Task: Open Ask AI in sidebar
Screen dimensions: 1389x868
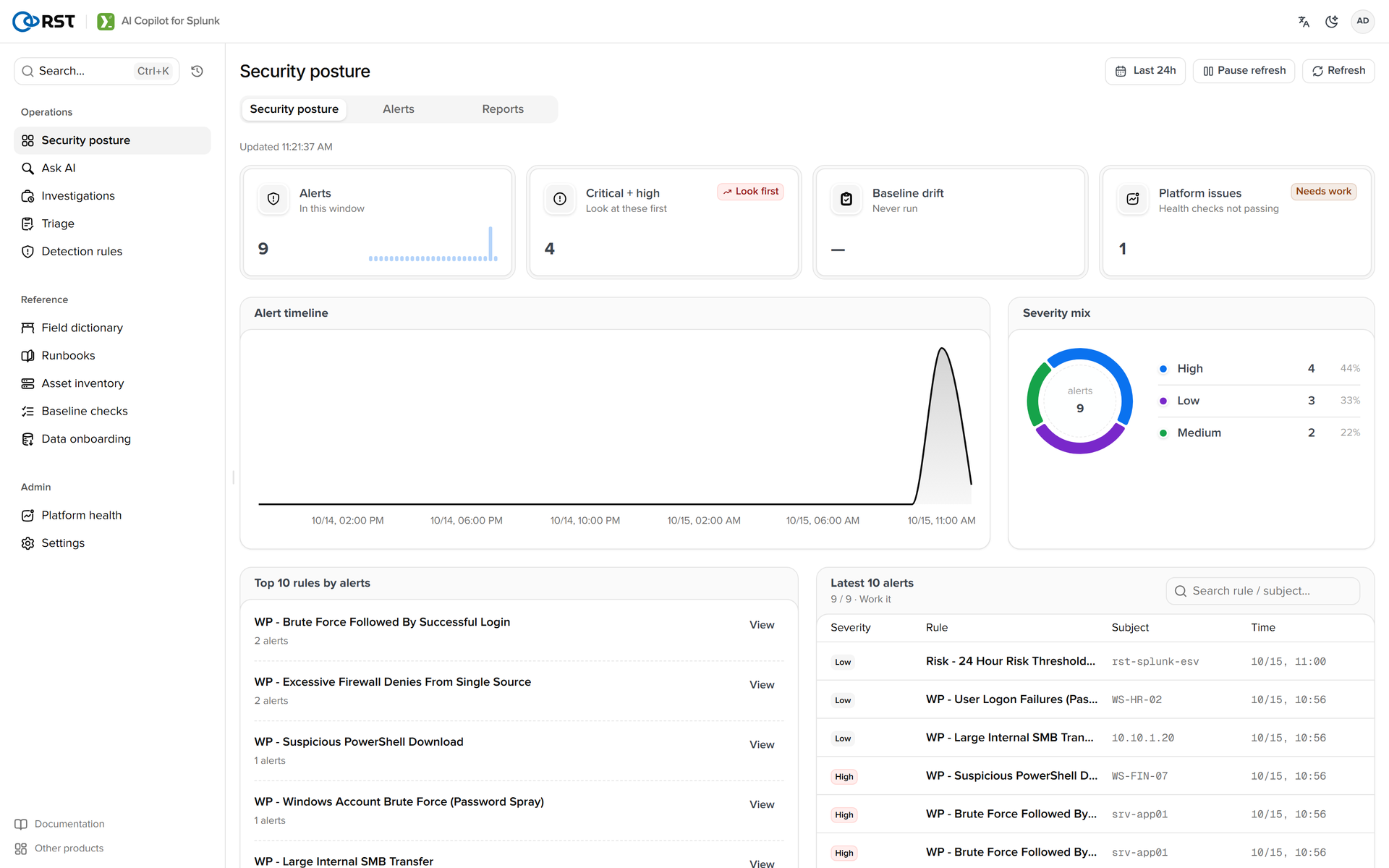Action: tap(112, 168)
